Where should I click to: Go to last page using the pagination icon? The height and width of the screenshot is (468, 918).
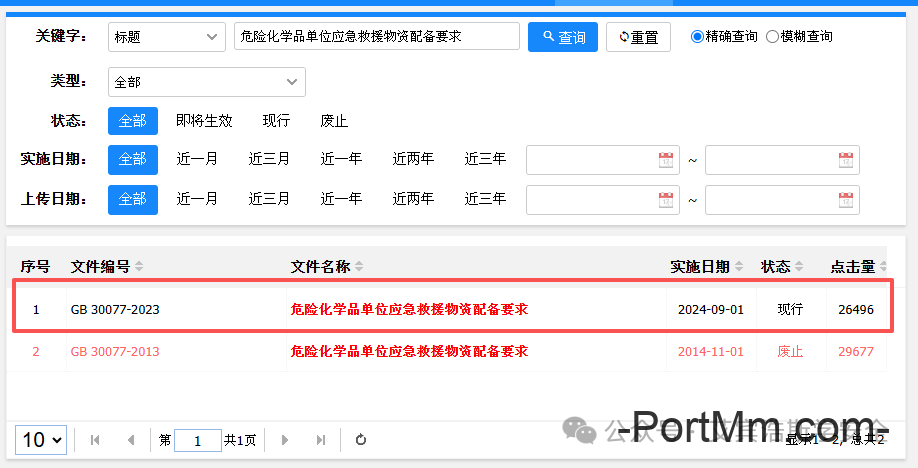tap(321, 440)
